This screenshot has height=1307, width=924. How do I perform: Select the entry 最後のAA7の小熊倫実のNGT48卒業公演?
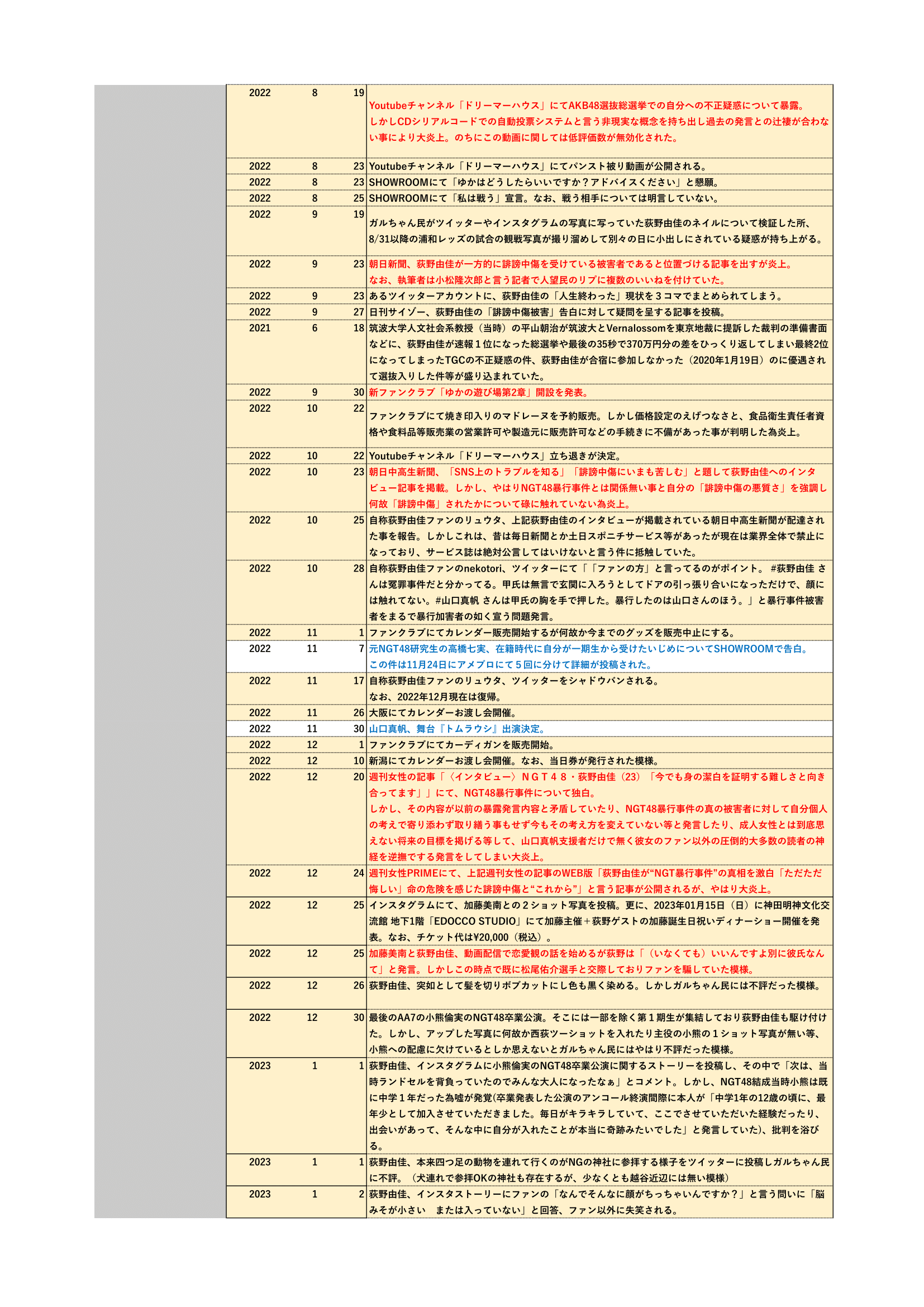pyautogui.click(x=599, y=1033)
